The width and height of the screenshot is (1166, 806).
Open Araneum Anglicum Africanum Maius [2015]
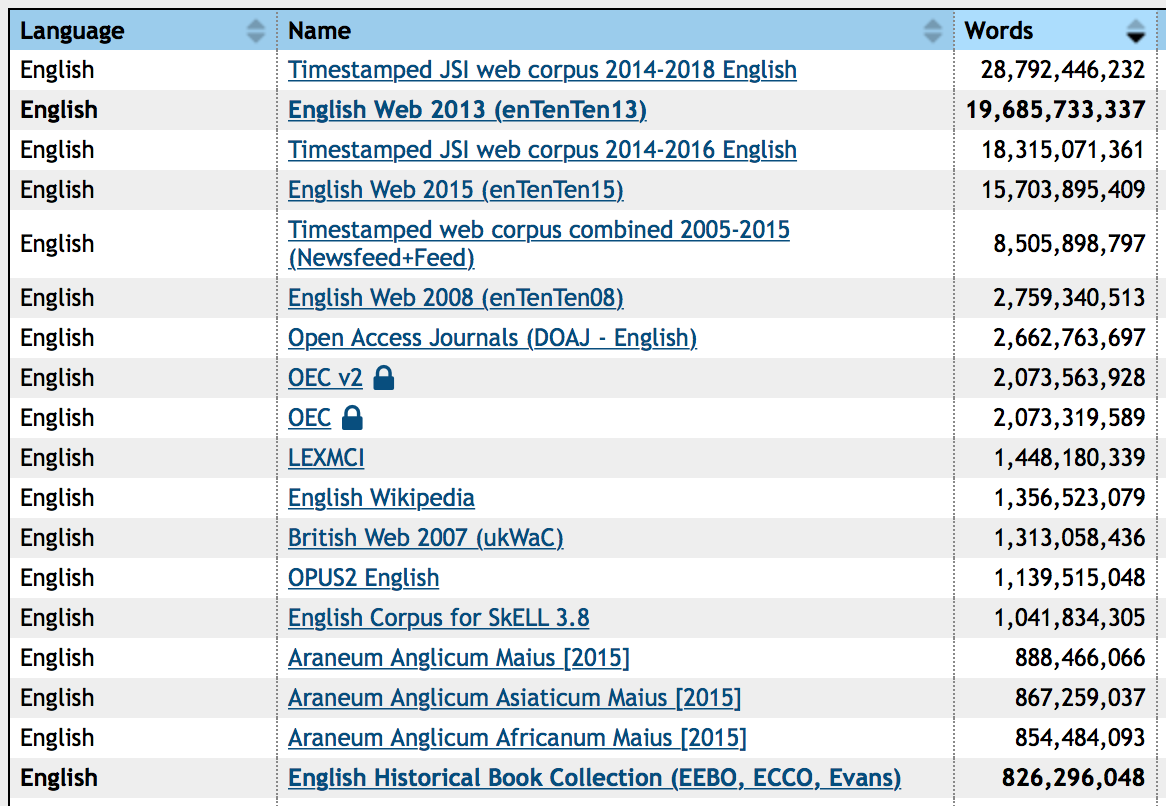[517, 739]
